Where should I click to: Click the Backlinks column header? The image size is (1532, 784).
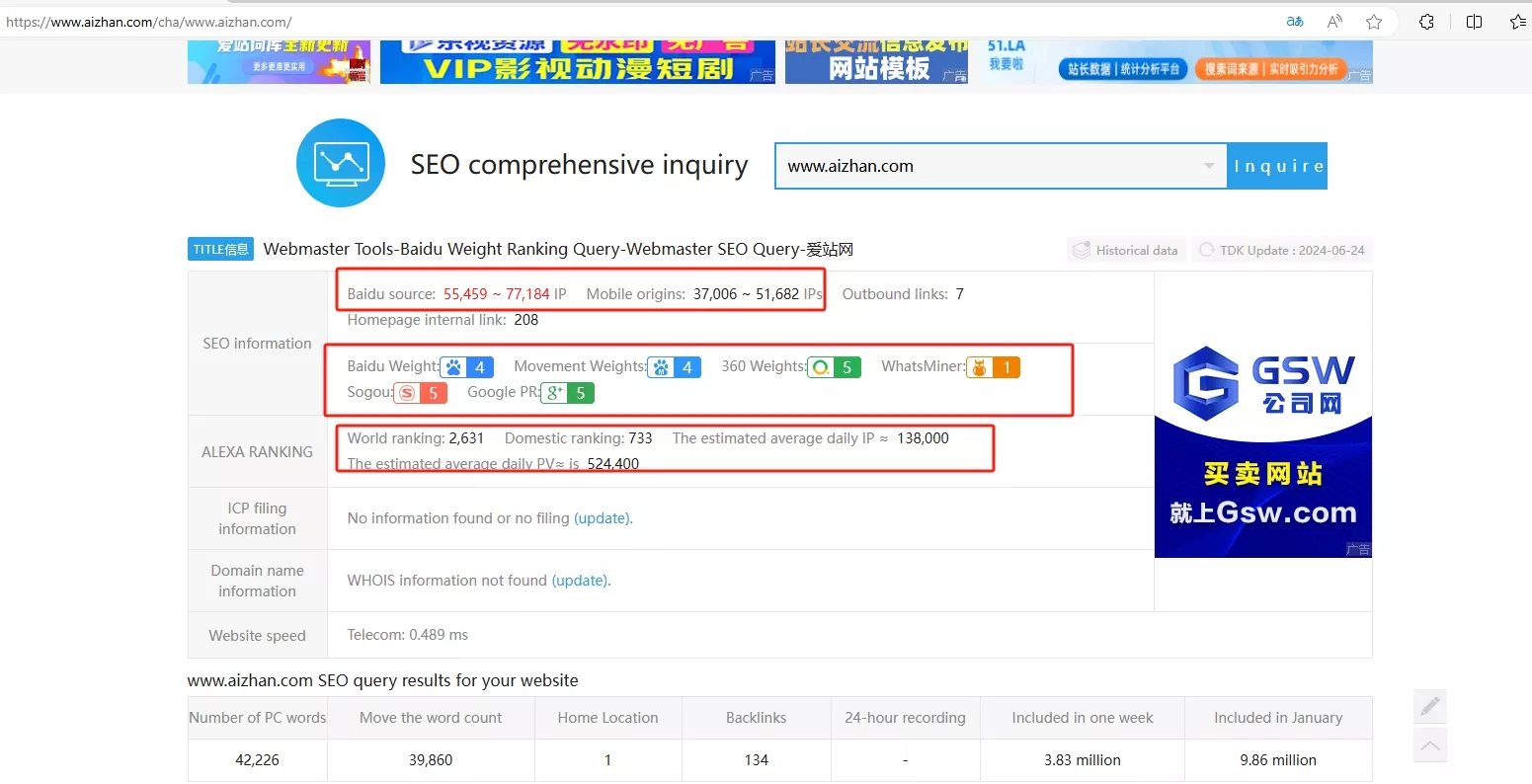[757, 718]
